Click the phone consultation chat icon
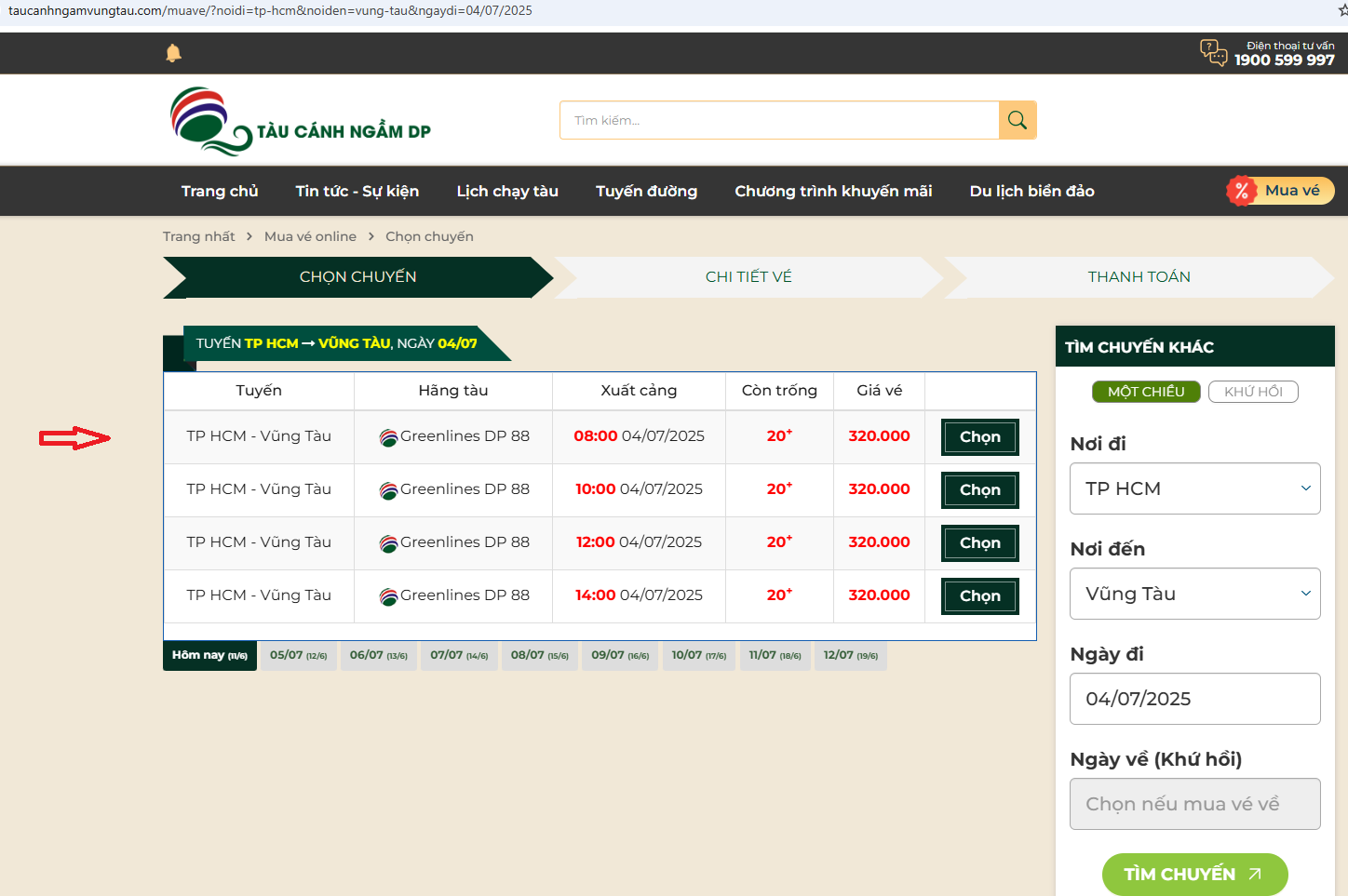This screenshot has width=1348, height=896. click(1213, 52)
